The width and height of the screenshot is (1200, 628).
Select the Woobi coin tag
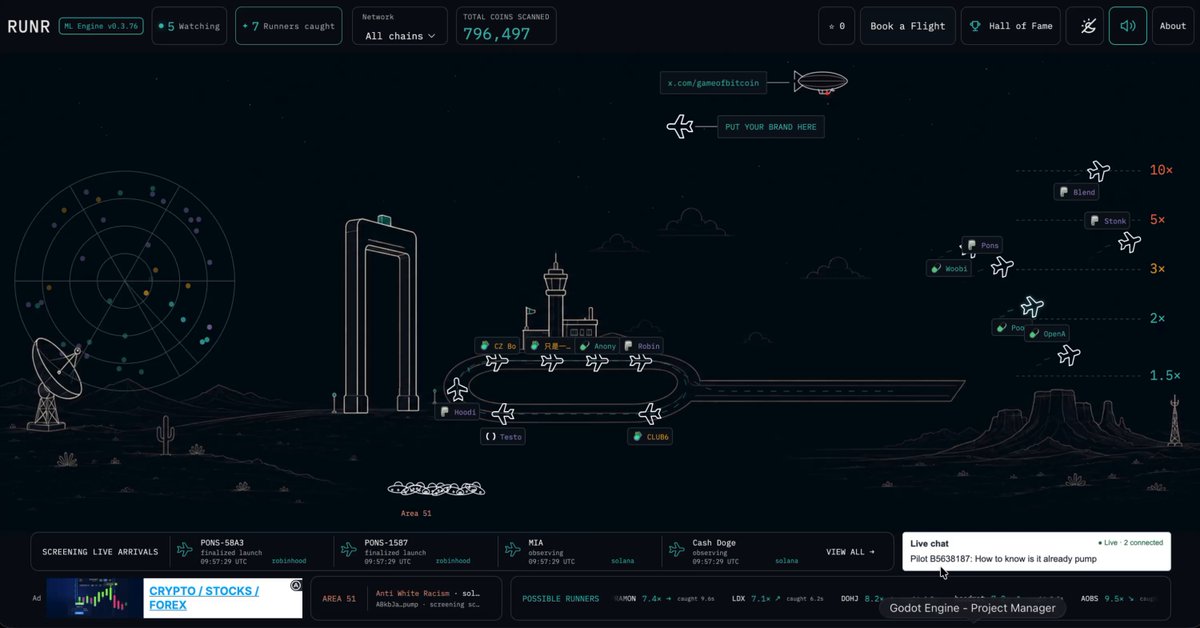click(x=949, y=268)
